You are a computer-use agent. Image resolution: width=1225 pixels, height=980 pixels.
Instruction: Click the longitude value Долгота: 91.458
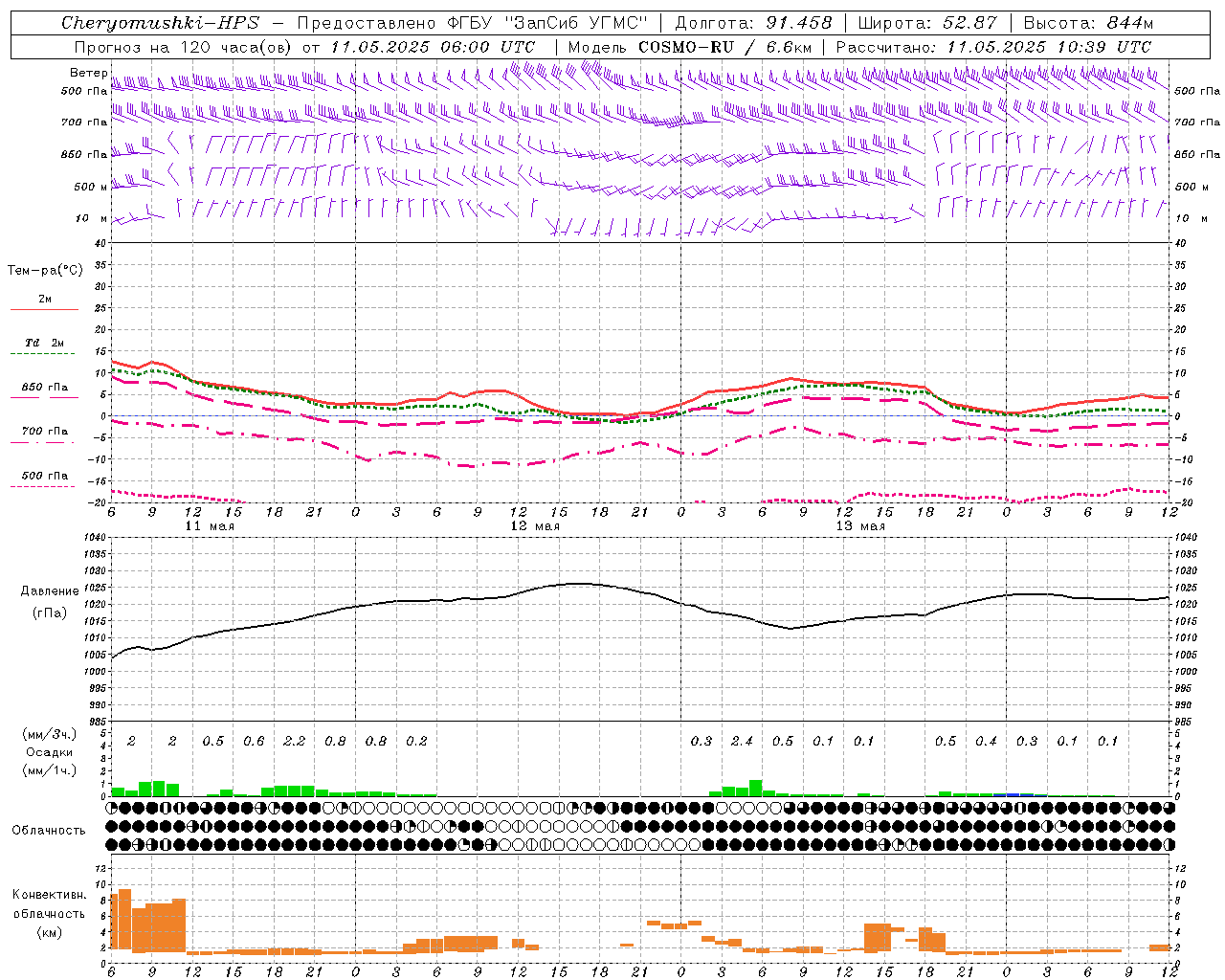(x=753, y=23)
